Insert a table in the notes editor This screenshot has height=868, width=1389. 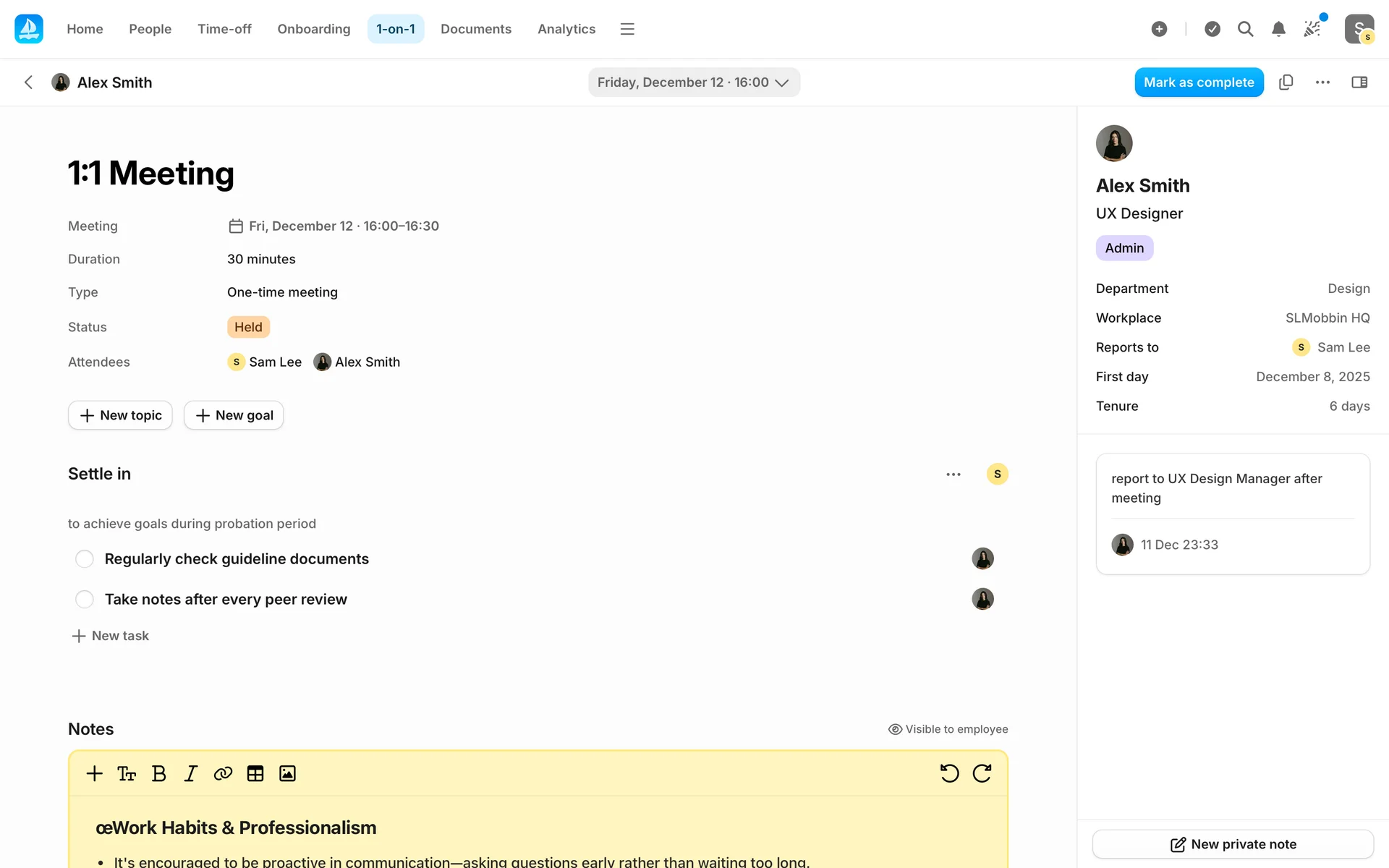tap(255, 773)
